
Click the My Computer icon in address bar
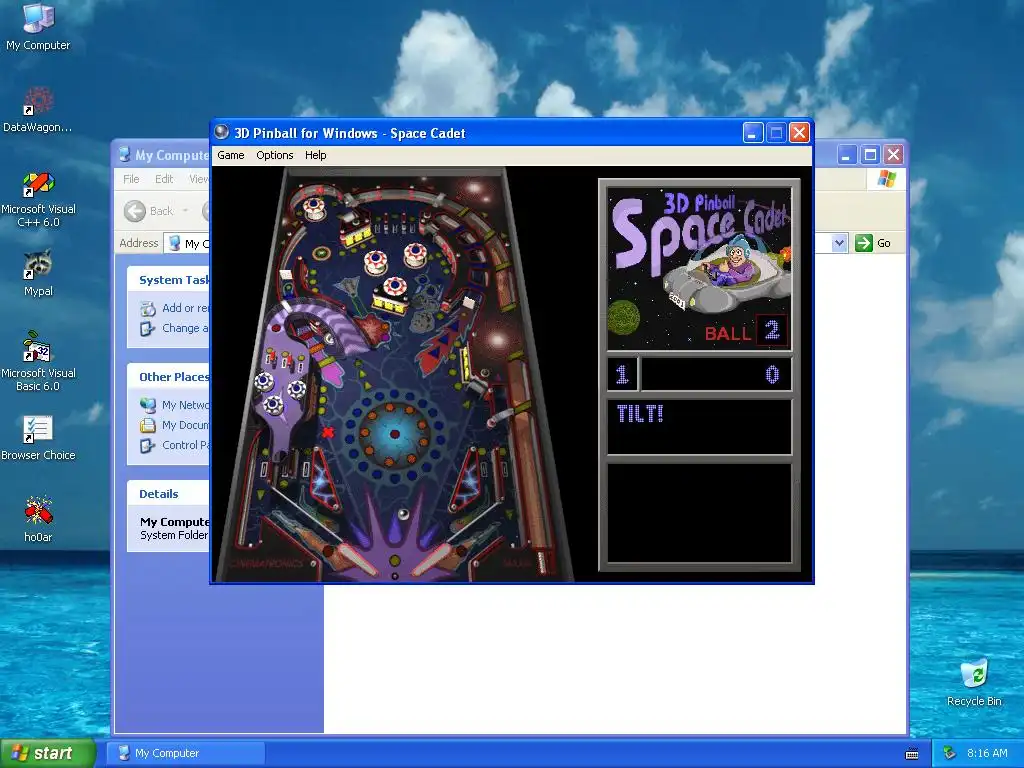(174, 244)
